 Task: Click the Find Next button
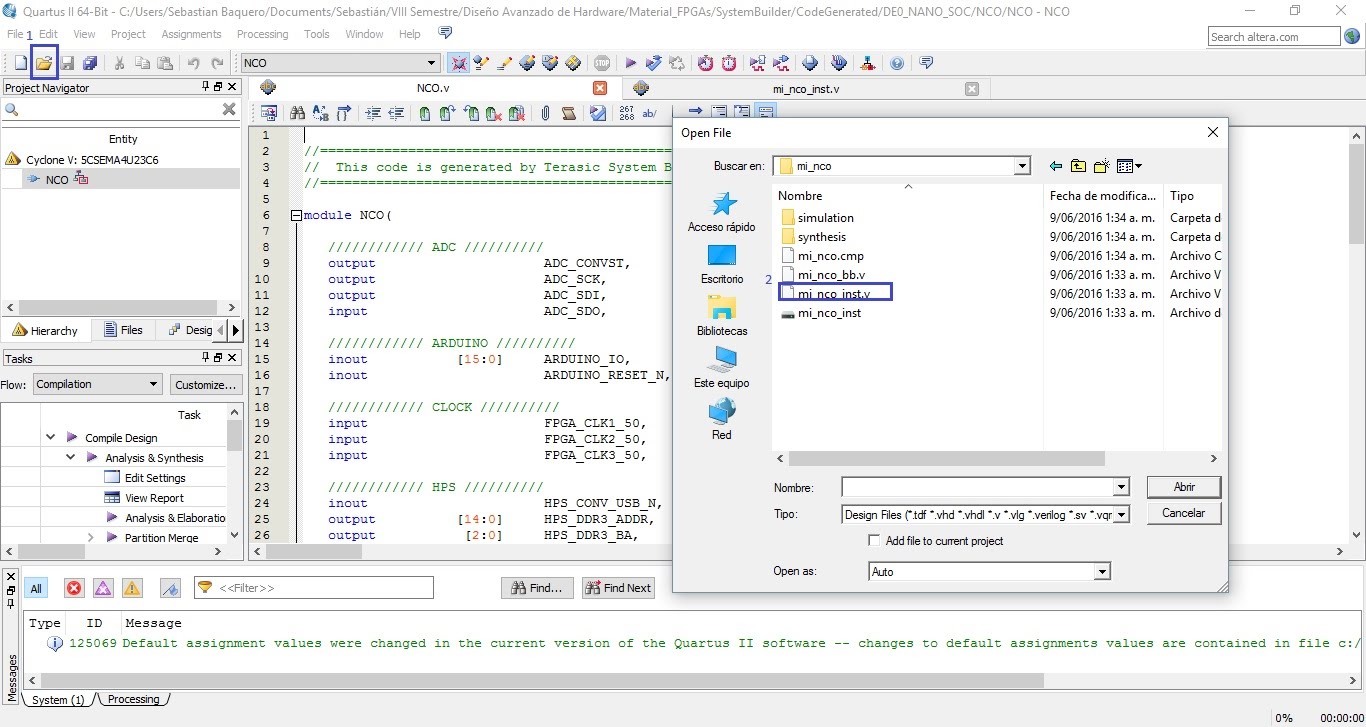[x=618, y=588]
